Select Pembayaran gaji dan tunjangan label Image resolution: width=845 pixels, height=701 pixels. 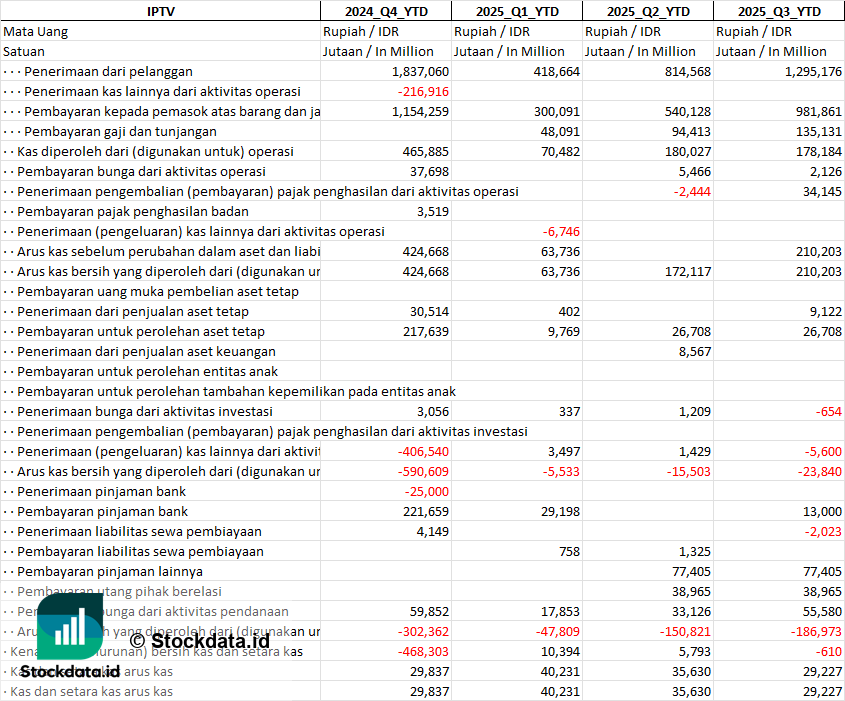[x=120, y=131]
